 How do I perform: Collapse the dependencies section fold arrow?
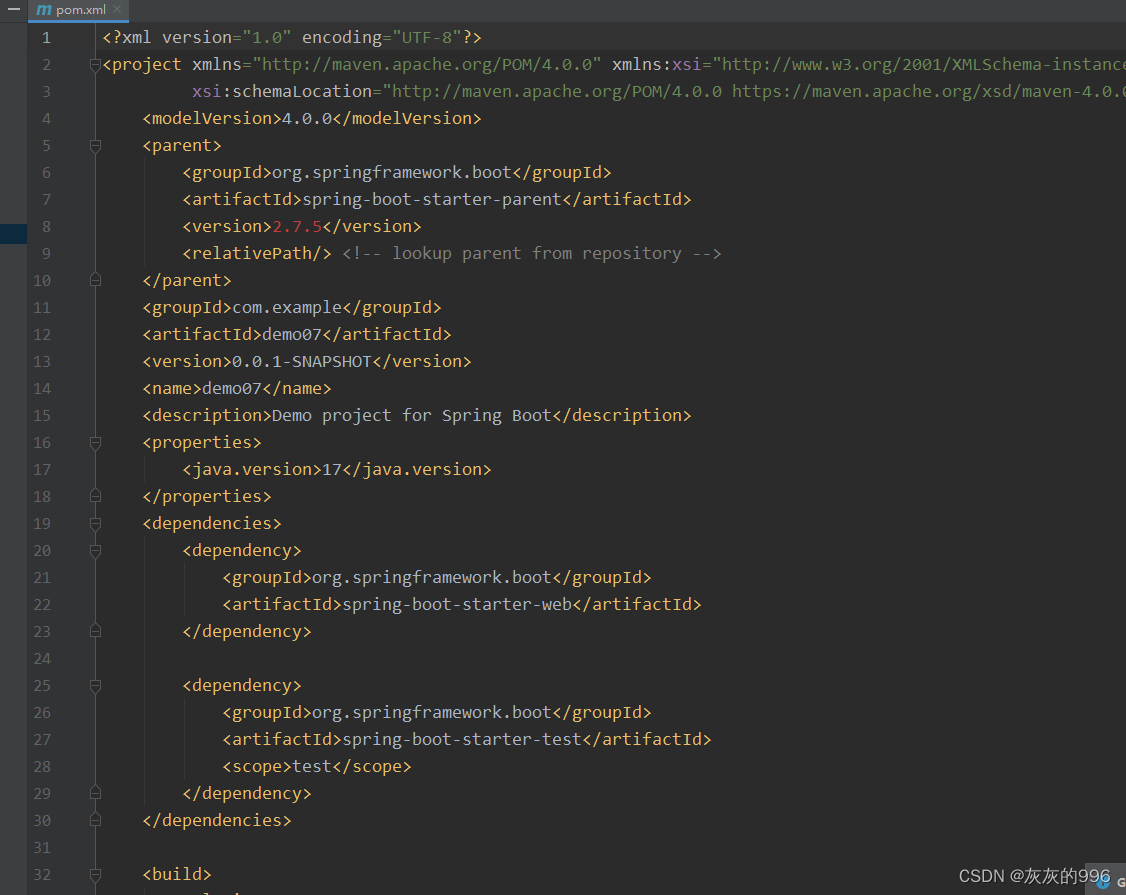(95, 523)
